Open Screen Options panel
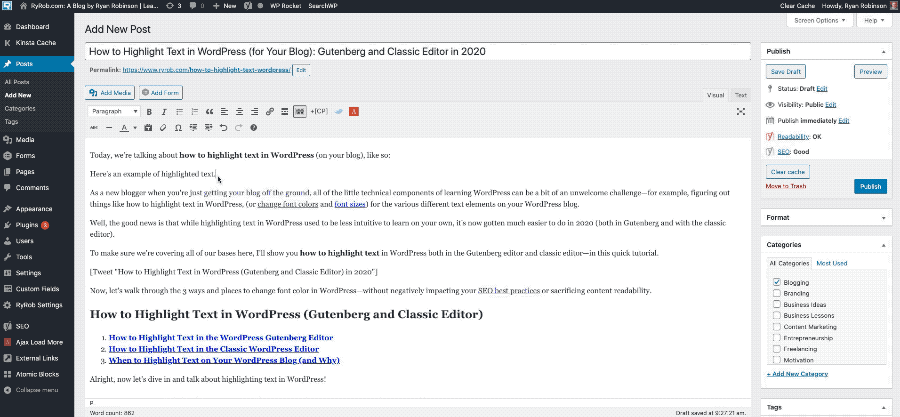 point(820,21)
